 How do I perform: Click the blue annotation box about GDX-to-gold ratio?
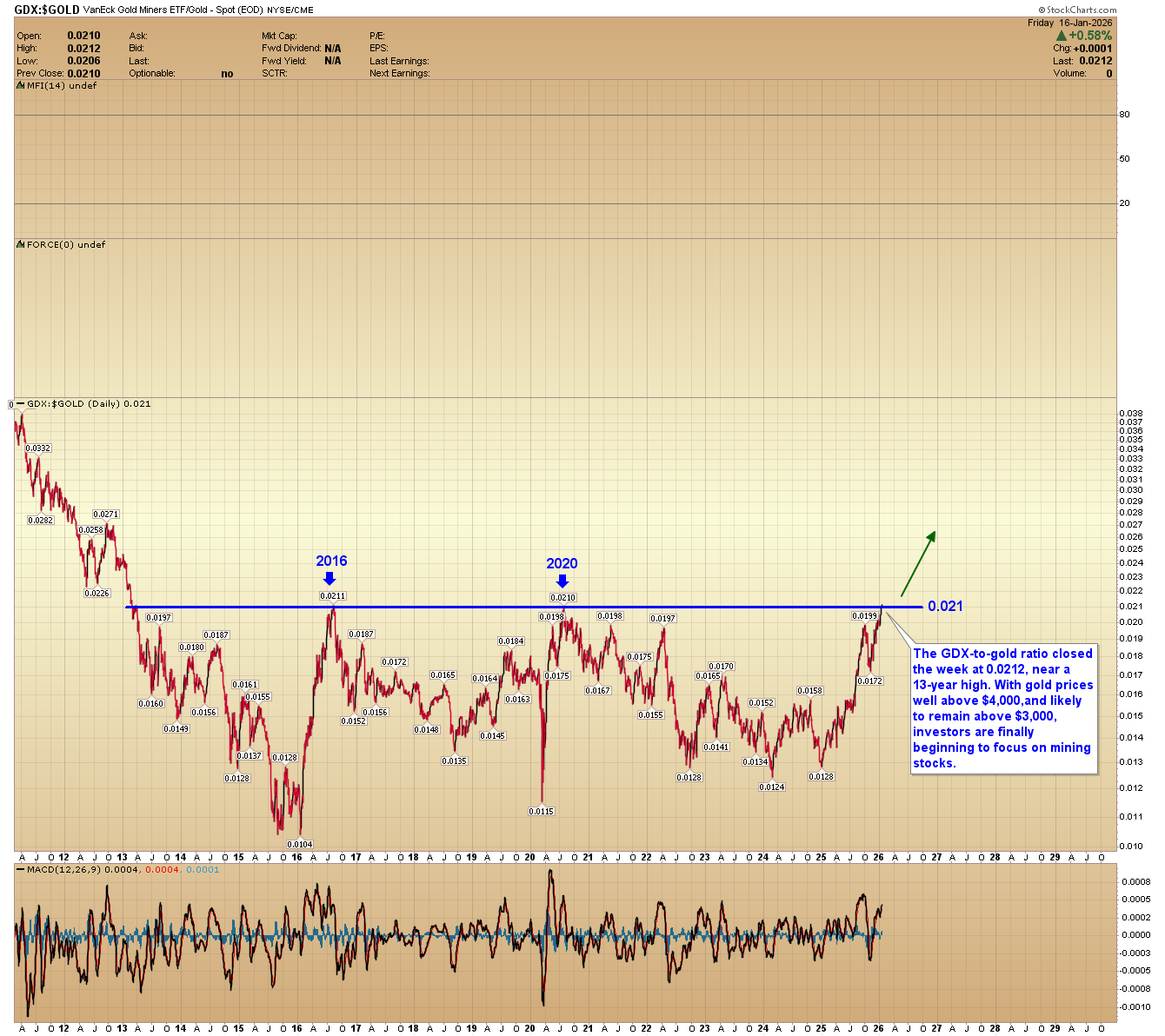[x=1003, y=708]
